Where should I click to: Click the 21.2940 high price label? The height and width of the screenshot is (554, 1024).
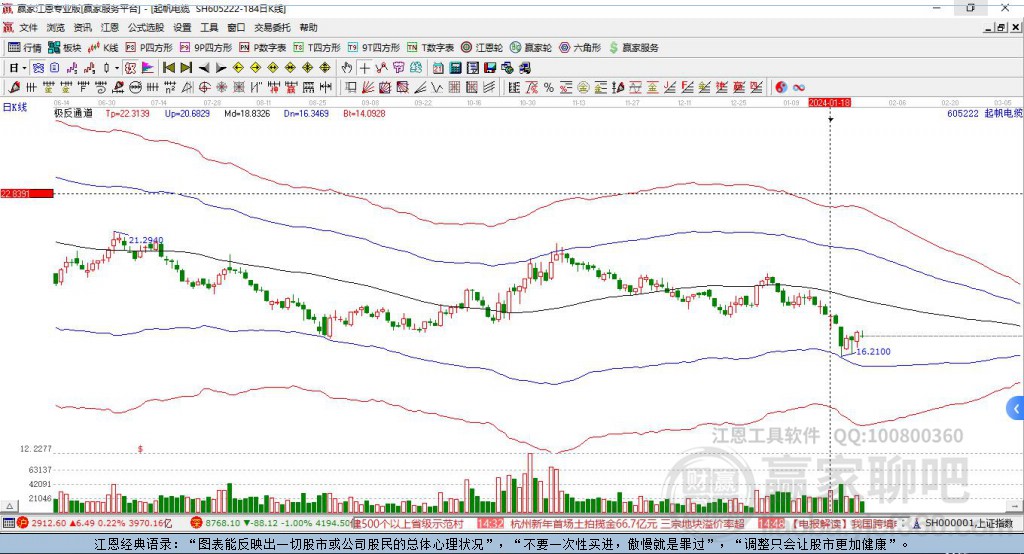click(x=146, y=240)
